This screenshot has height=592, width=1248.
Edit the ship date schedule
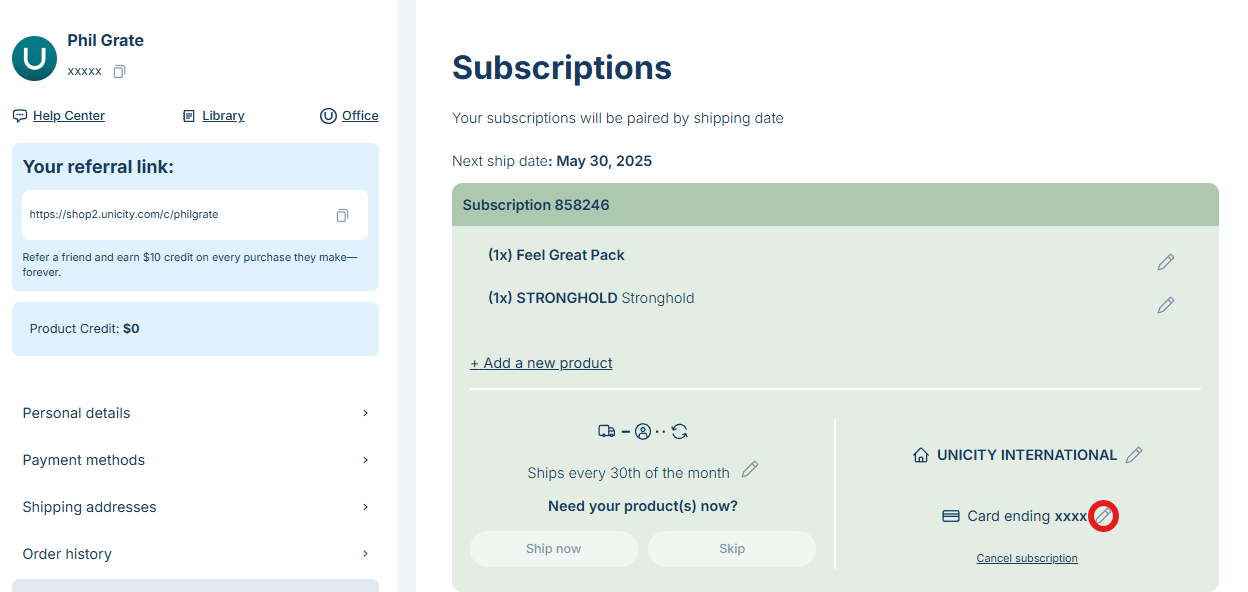tap(750, 470)
